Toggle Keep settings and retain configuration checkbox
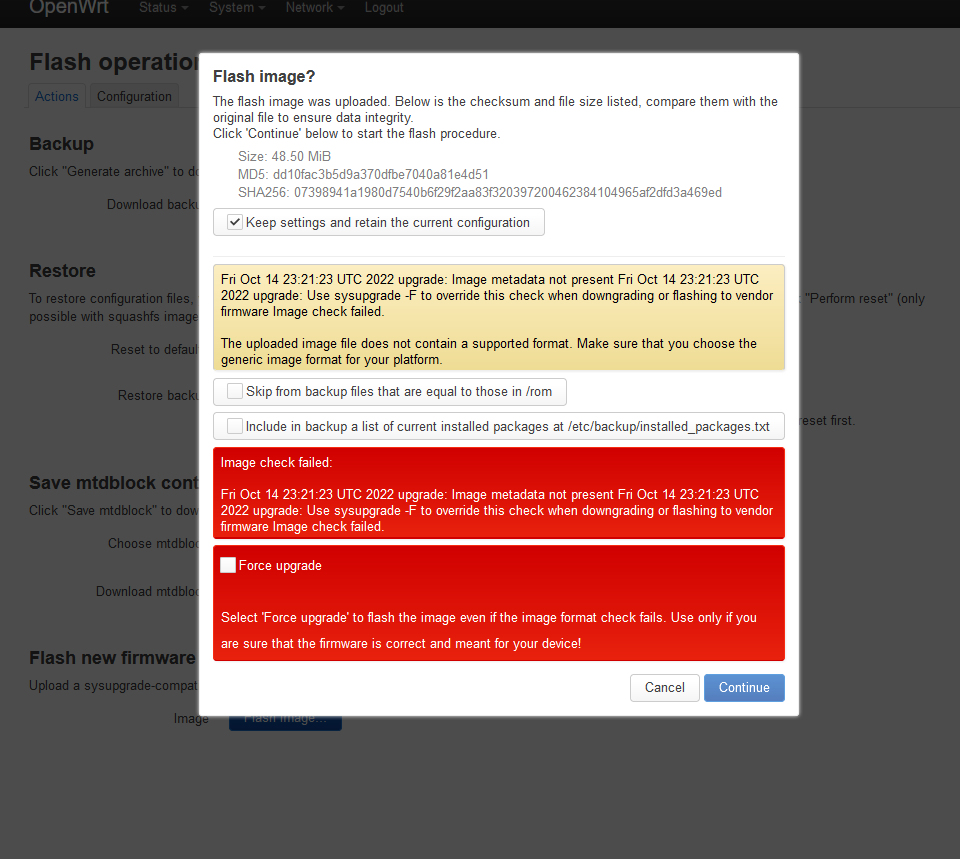This screenshot has width=960, height=859. coord(235,222)
